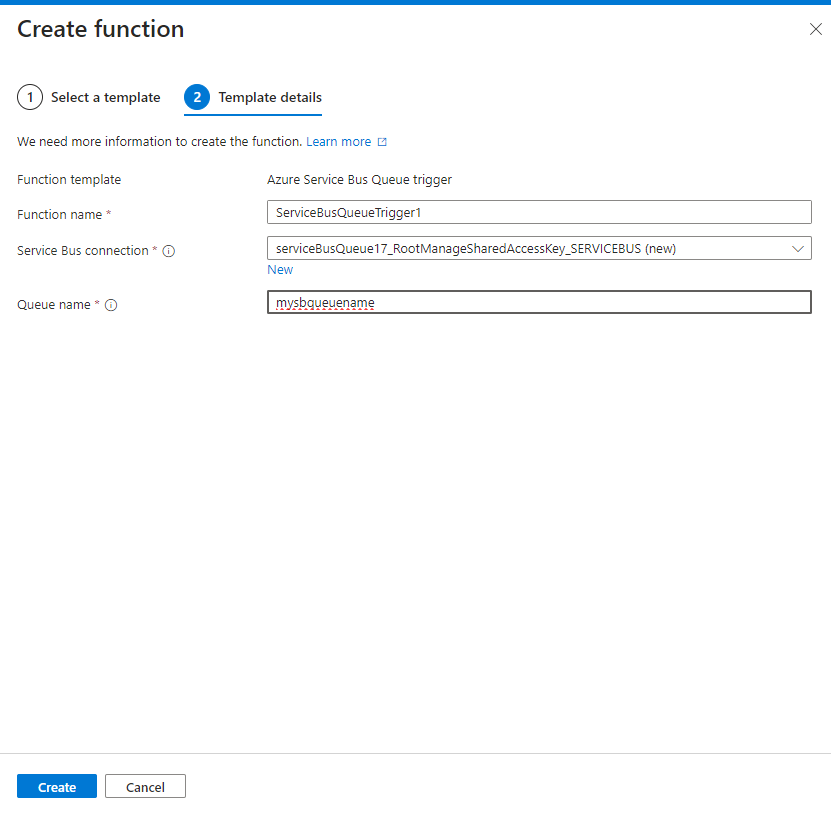Click the Create function heading
This screenshot has height=814, width=831.
click(101, 29)
